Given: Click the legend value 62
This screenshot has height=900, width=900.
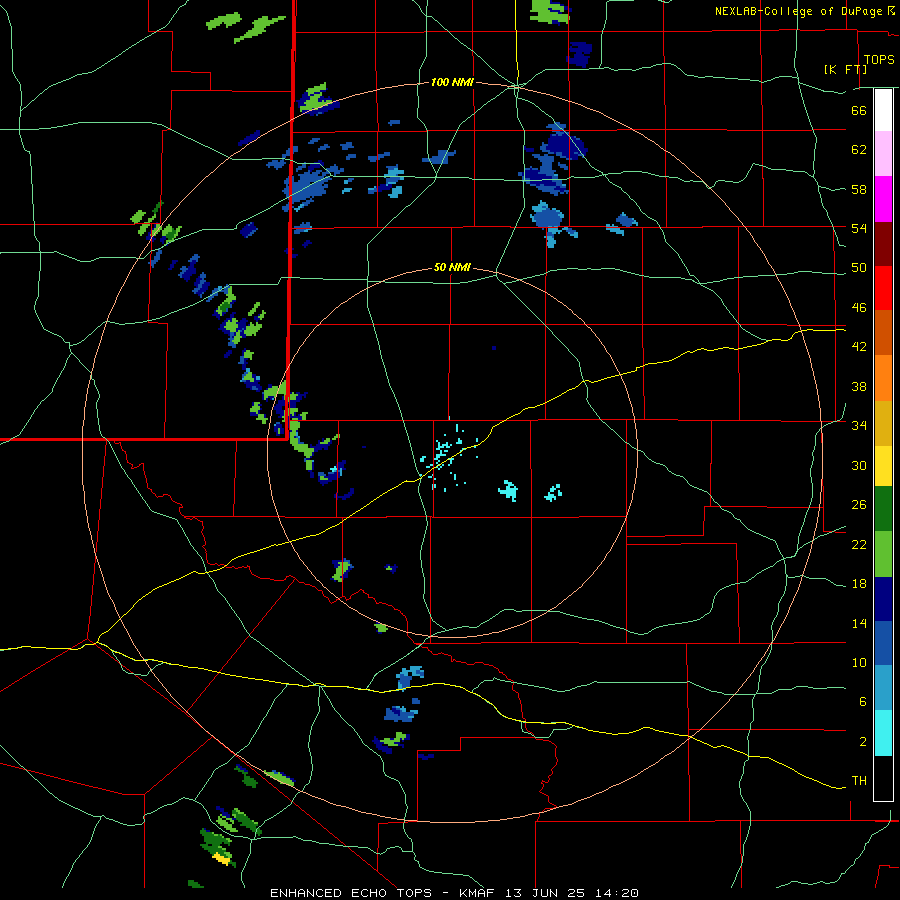Looking at the screenshot, I should (x=859, y=149).
